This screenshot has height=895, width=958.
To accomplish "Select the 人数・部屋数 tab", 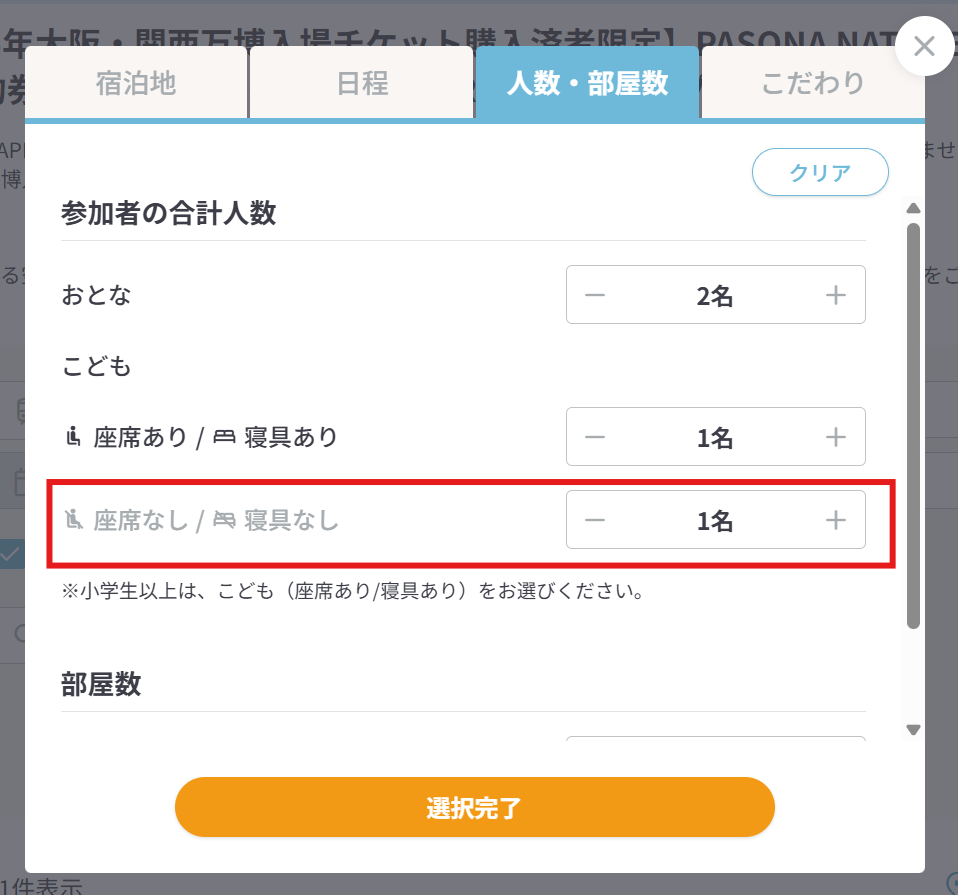I will [x=587, y=83].
